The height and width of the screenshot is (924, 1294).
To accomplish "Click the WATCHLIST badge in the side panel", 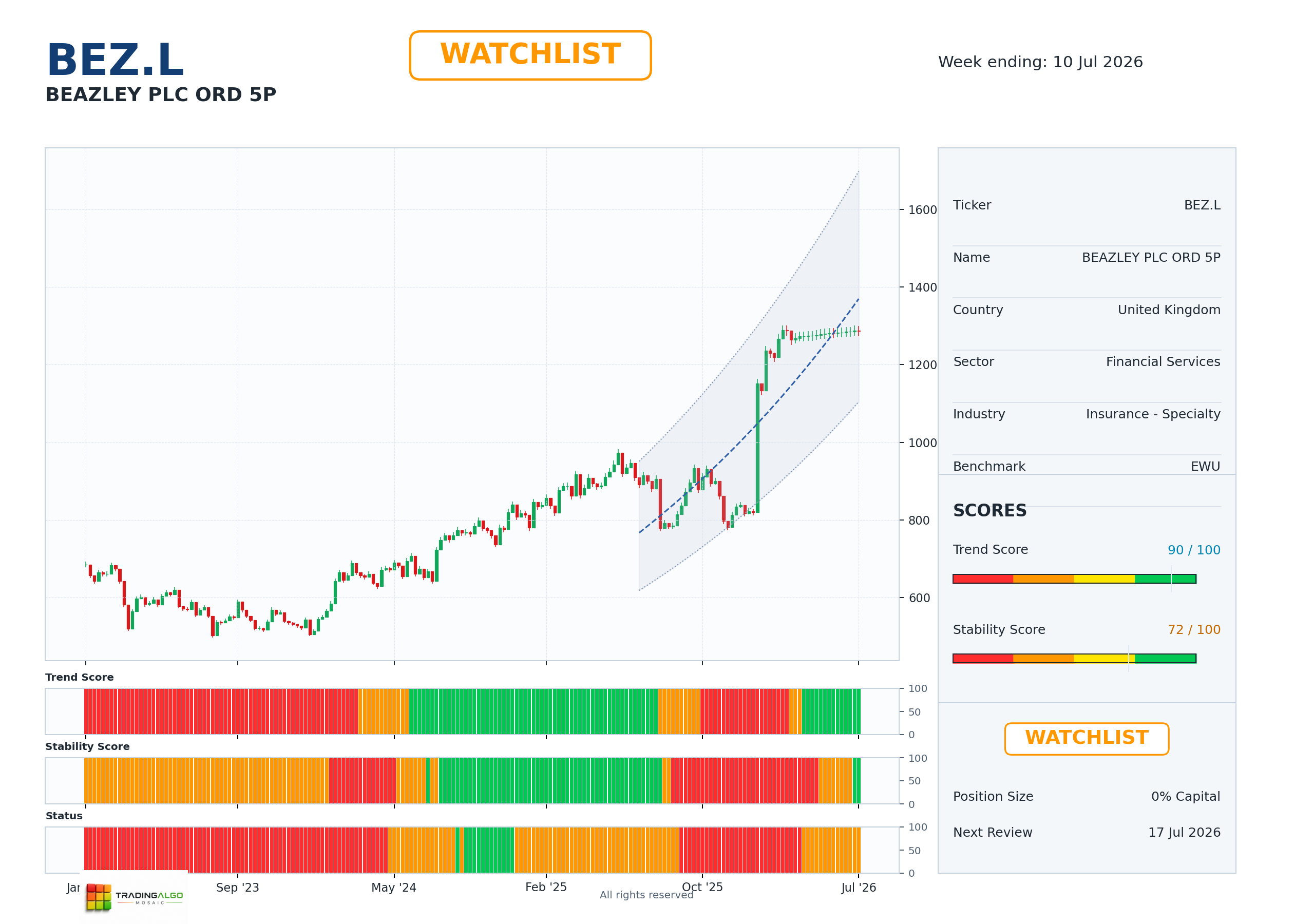I will pyautogui.click(x=1087, y=739).
